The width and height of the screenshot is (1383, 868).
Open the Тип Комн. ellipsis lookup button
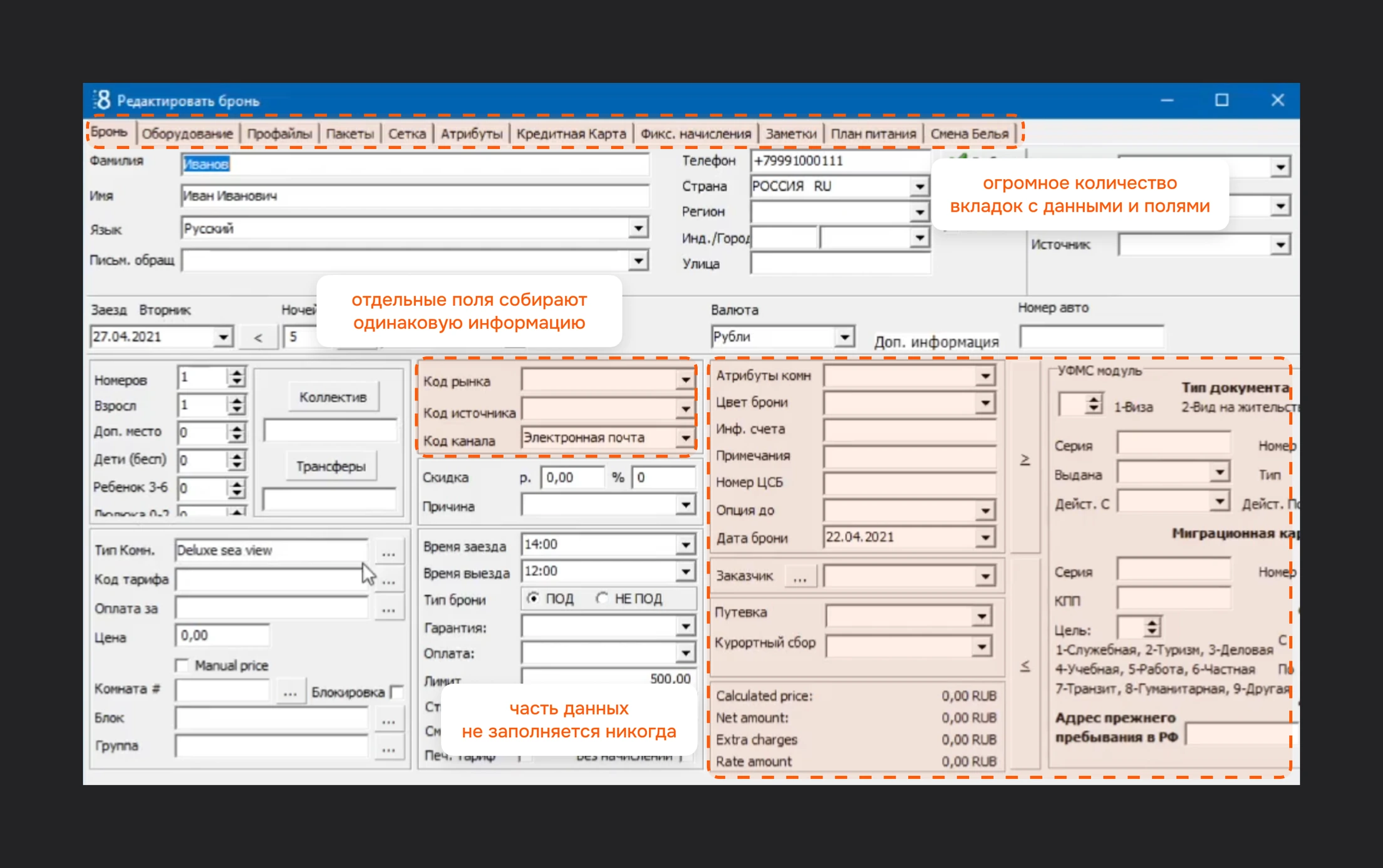point(388,552)
